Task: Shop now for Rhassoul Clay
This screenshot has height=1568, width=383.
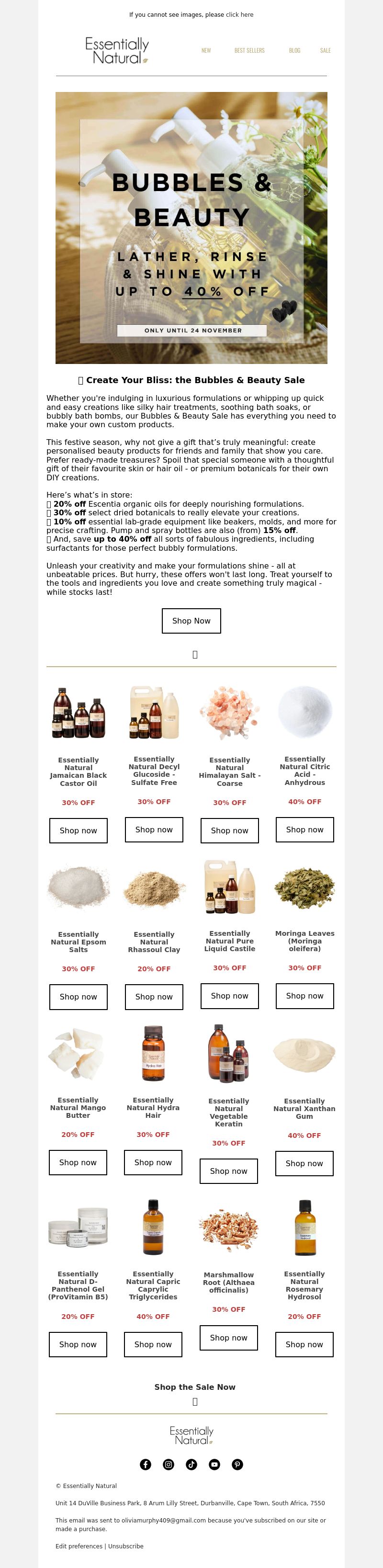Action: pyautogui.click(x=154, y=997)
